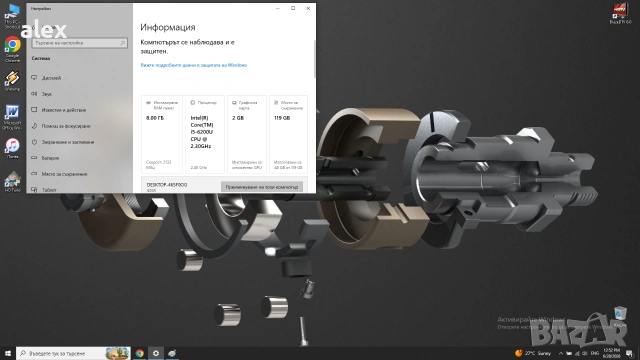Open the Windows security details link

tap(194, 65)
